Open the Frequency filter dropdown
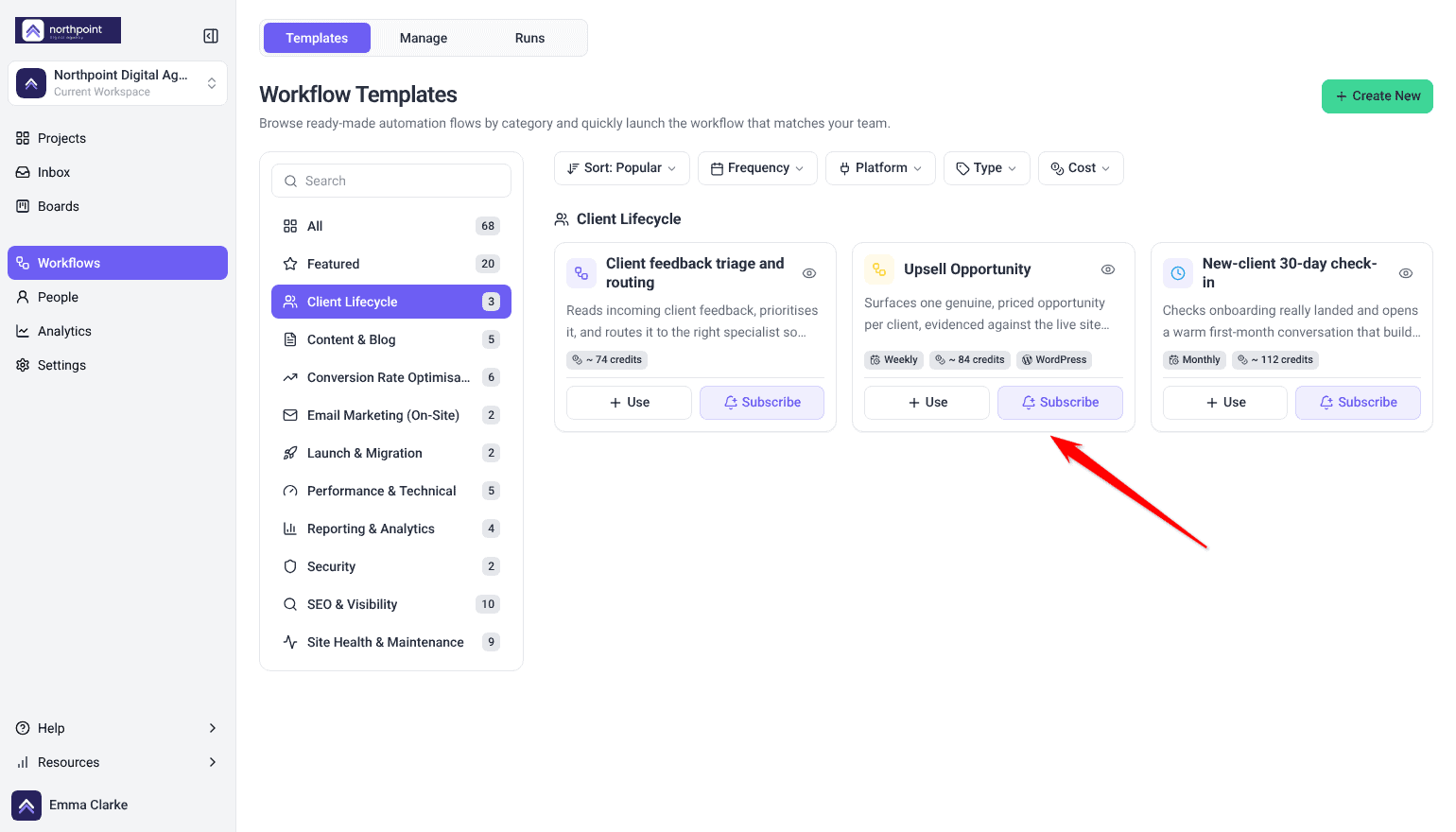 (x=757, y=168)
